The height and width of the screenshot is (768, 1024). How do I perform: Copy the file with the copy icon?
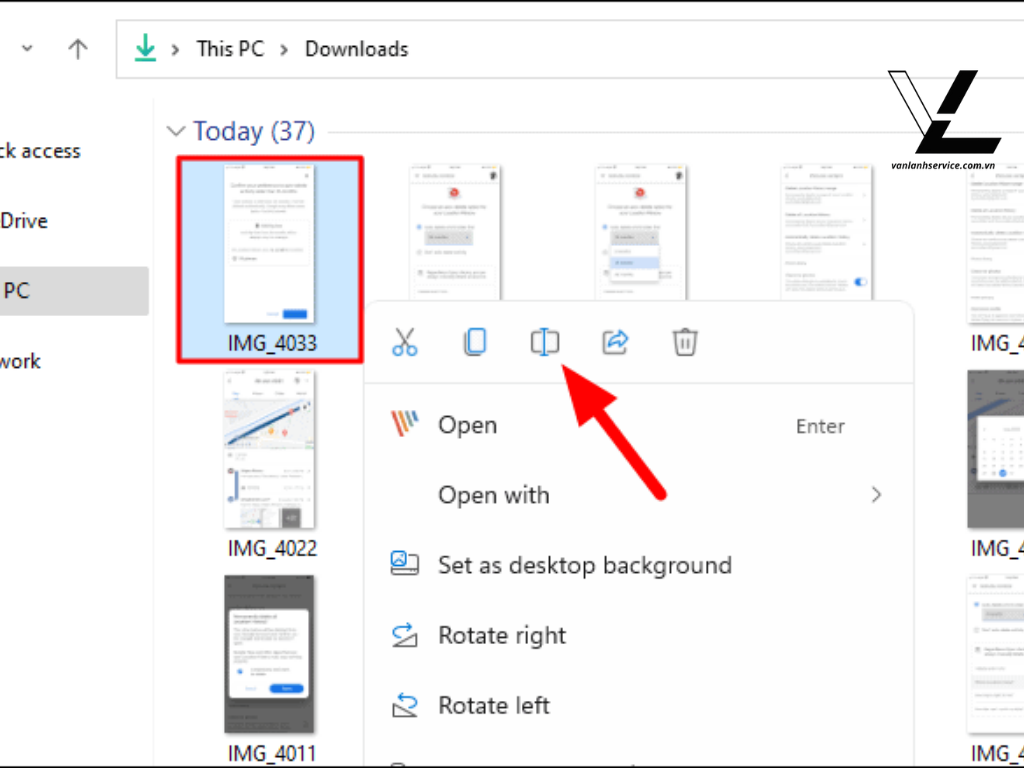475,341
